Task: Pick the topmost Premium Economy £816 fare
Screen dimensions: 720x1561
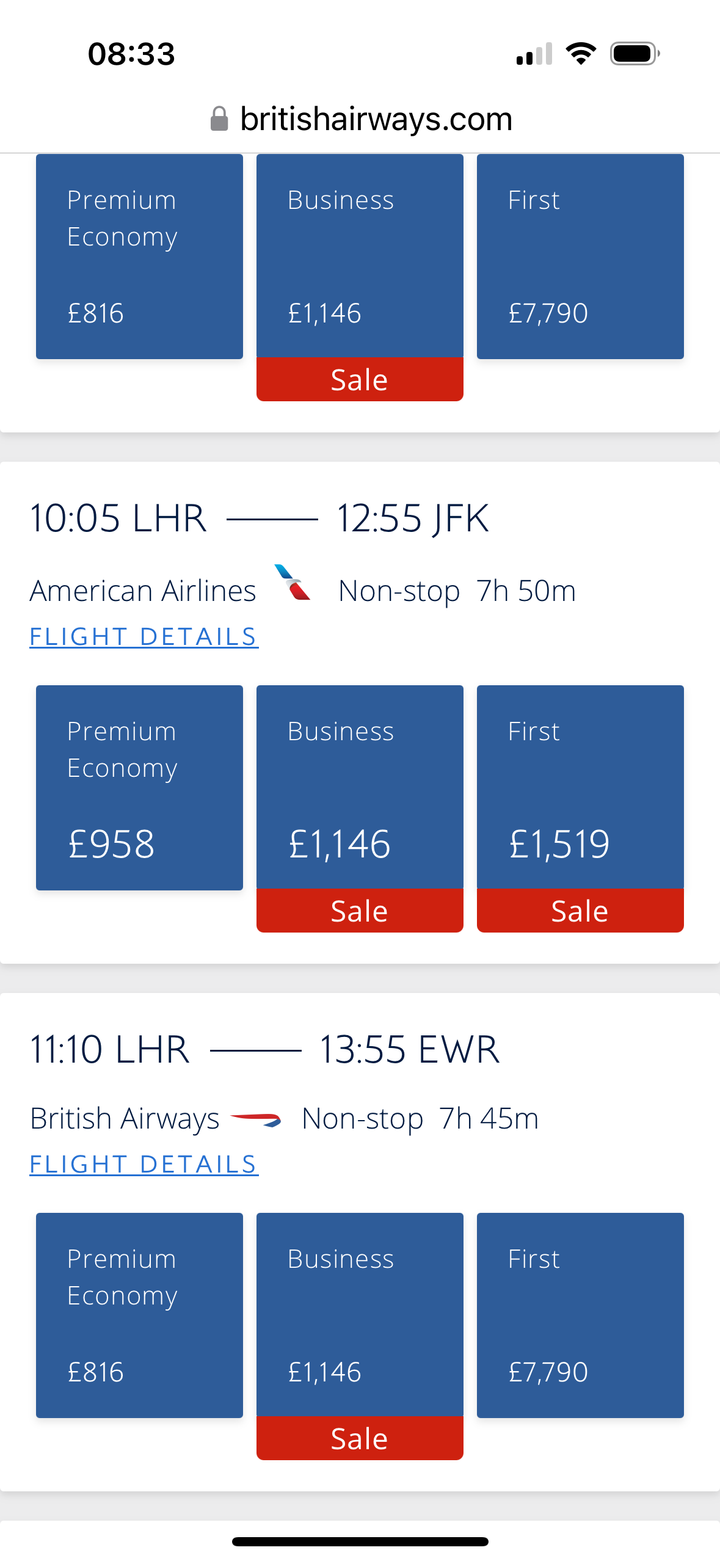Action: tap(139, 257)
